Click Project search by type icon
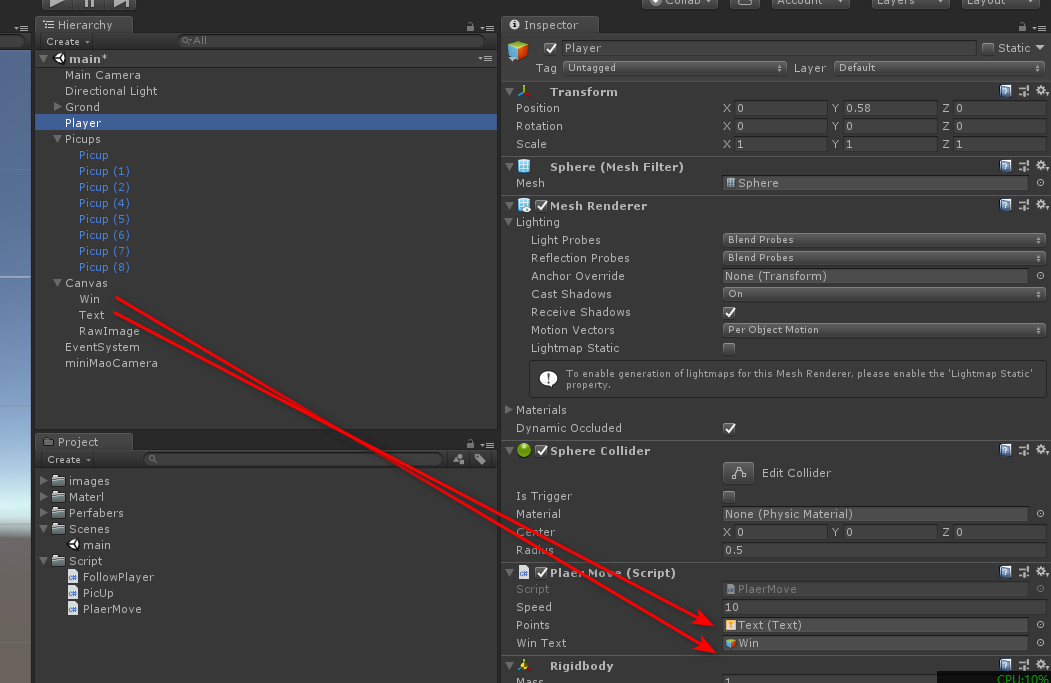Viewport: 1051px width, 683px height. [x=459, y=459]
